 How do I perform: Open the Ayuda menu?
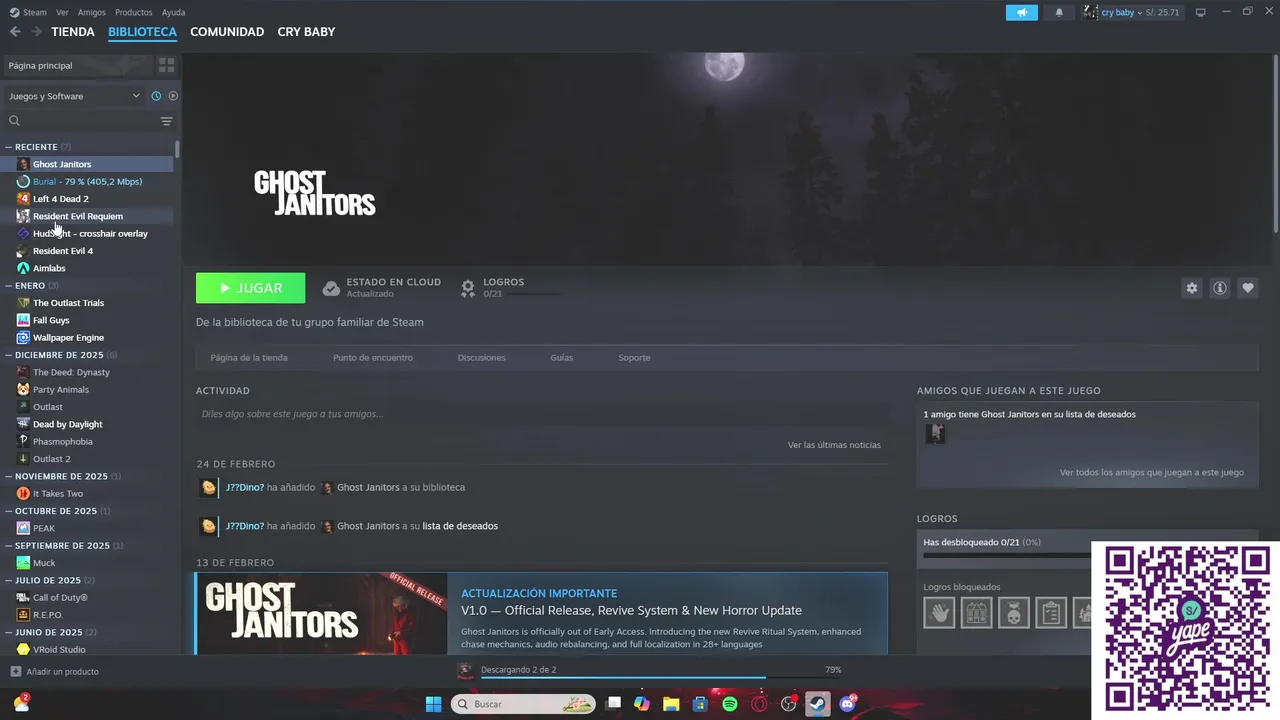[x=173, y=12]
